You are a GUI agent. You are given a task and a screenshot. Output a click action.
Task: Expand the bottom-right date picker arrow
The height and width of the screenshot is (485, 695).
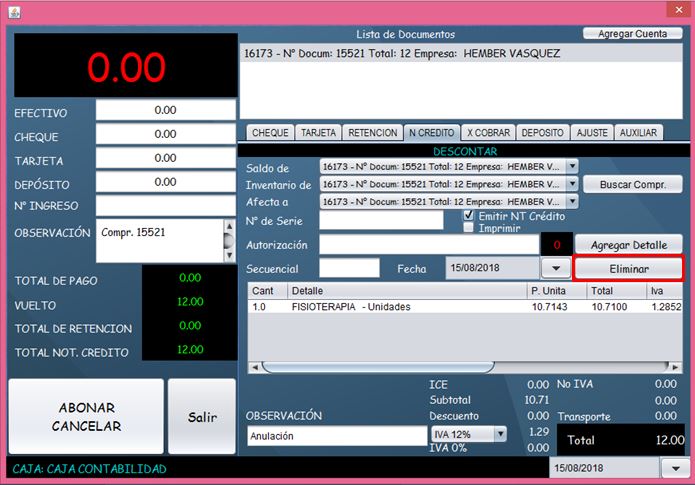669,468
